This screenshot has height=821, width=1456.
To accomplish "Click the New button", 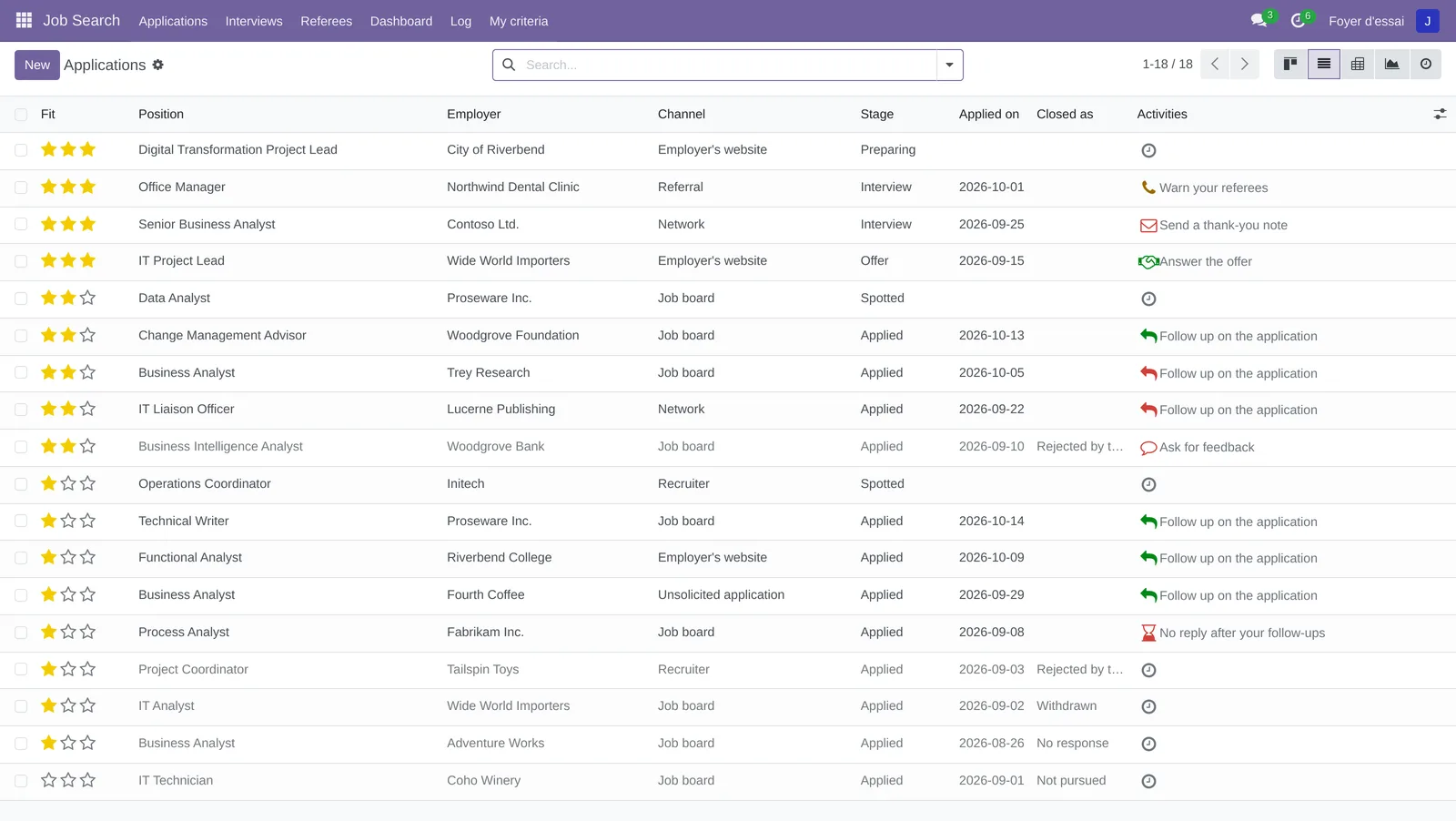I will pyautogui.click(x=37, y=65).
